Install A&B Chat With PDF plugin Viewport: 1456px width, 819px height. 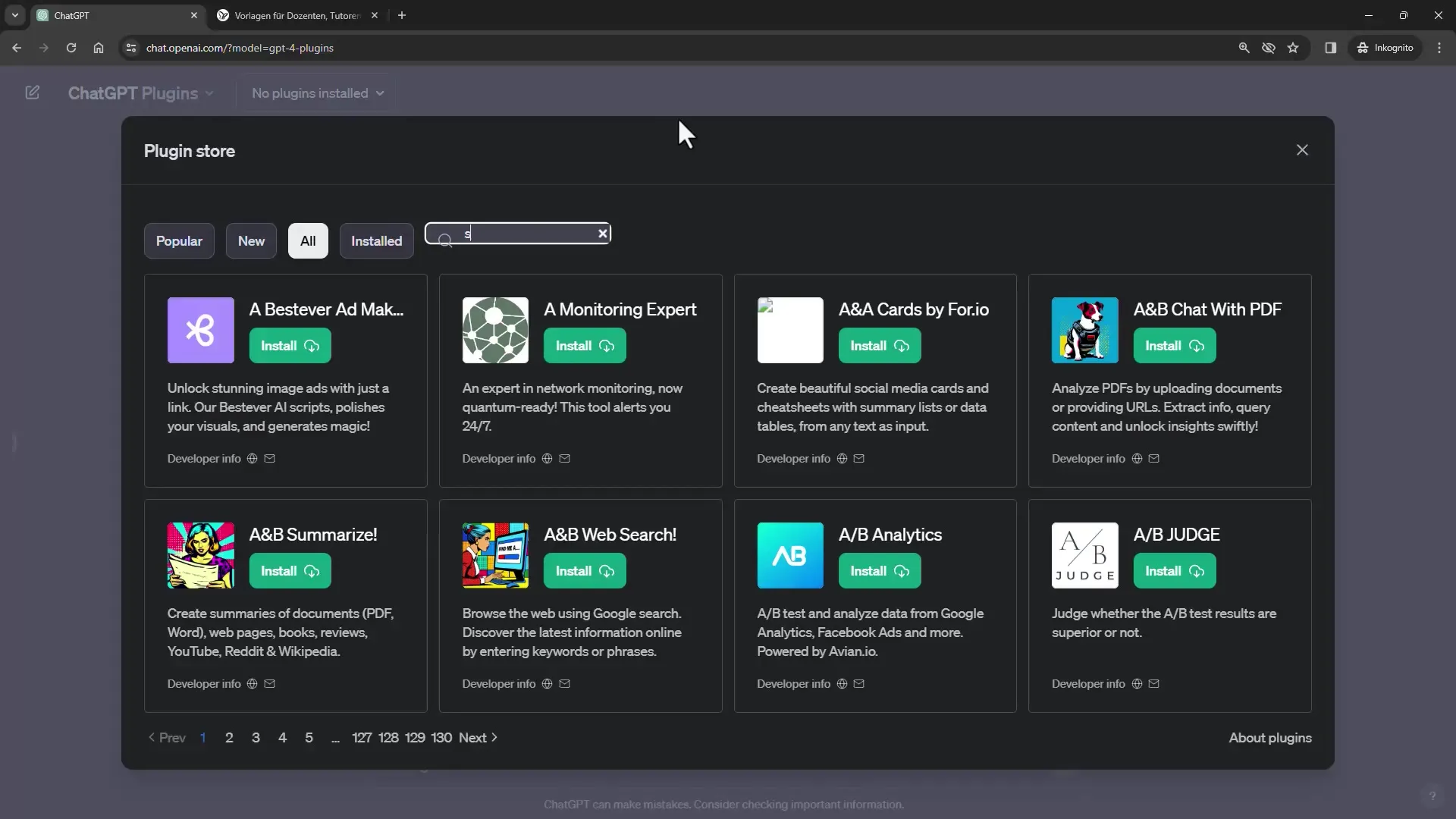[1174, 346]
